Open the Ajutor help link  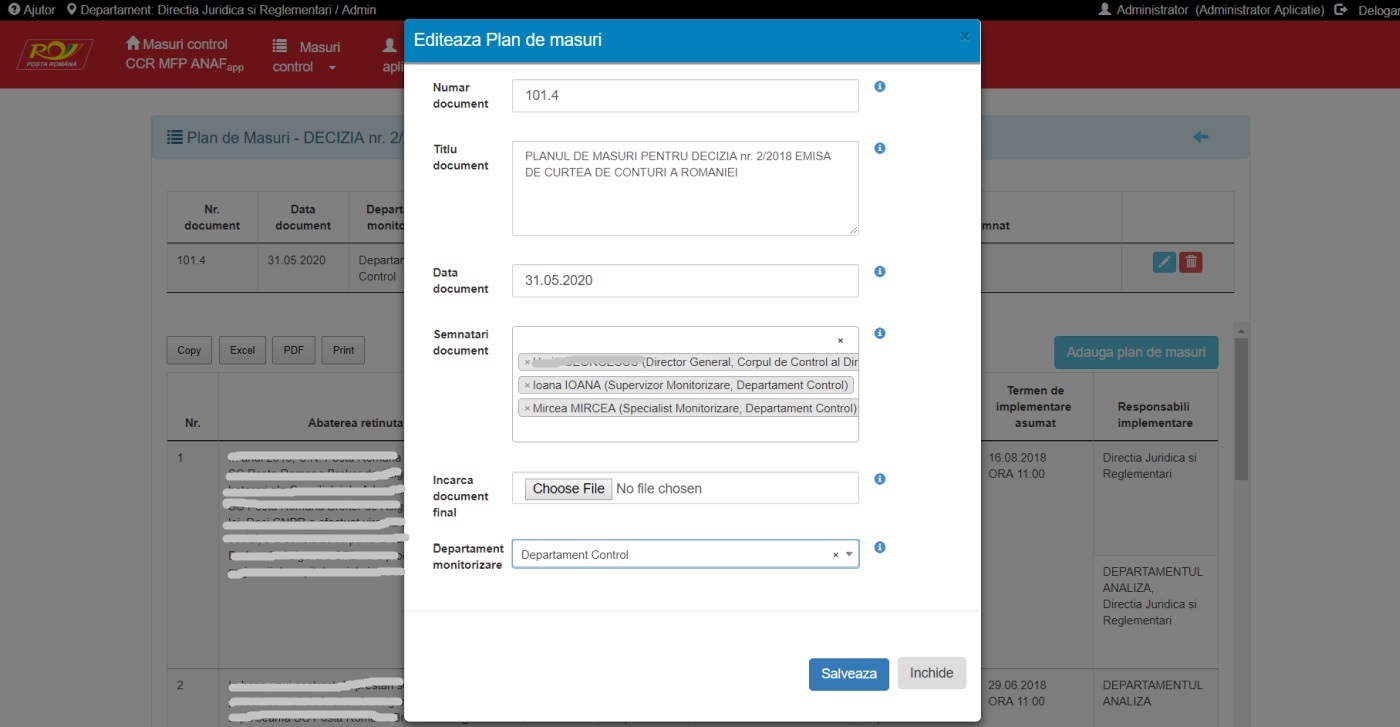(x=32, y=9)
